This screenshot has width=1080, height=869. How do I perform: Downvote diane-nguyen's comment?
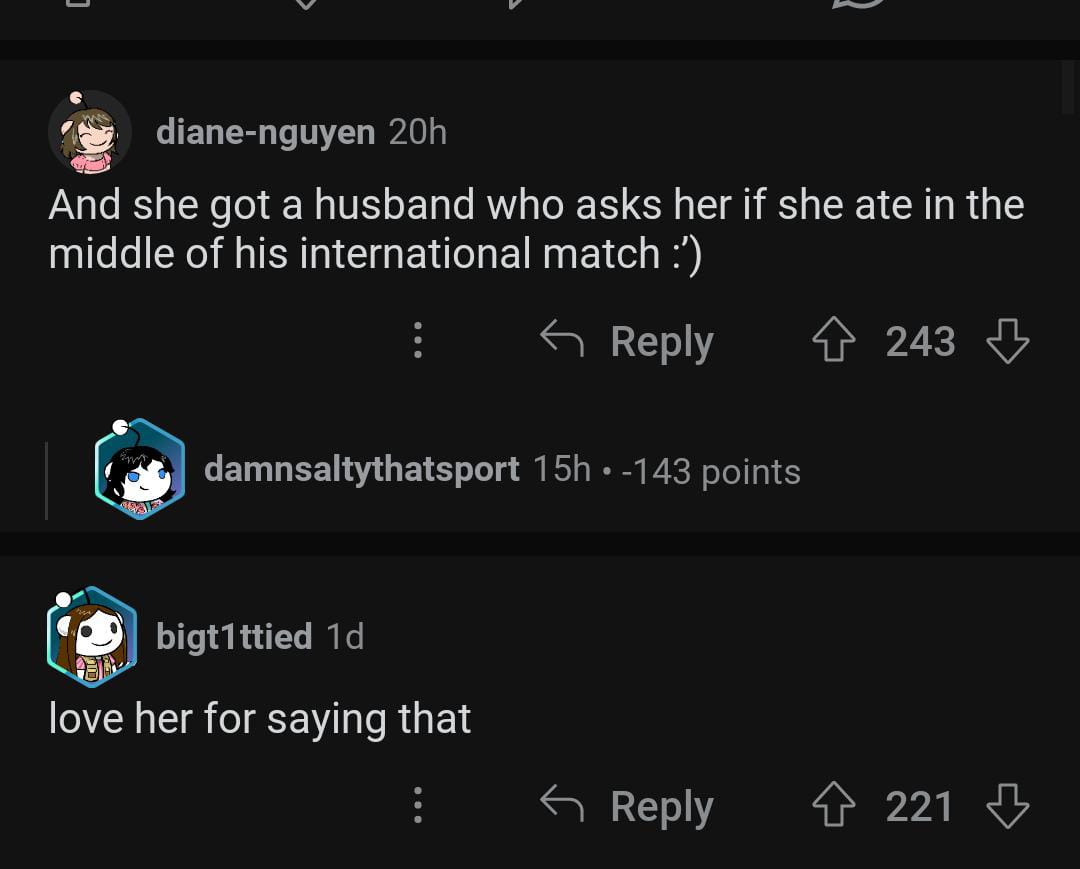point(1007,341)
